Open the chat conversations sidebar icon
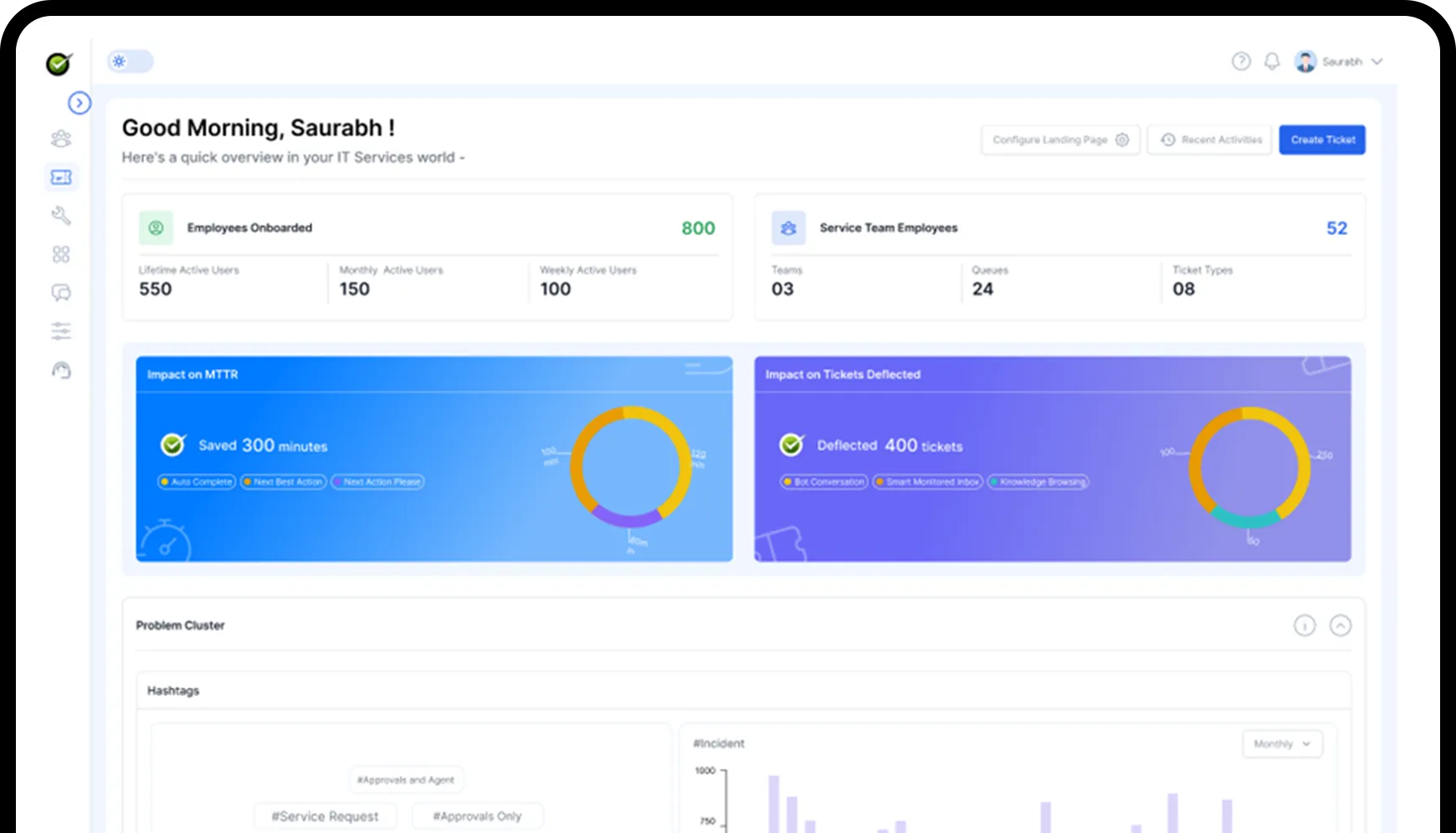The height and width of the screenshot is (833, 1456). (x=61, y=293)
